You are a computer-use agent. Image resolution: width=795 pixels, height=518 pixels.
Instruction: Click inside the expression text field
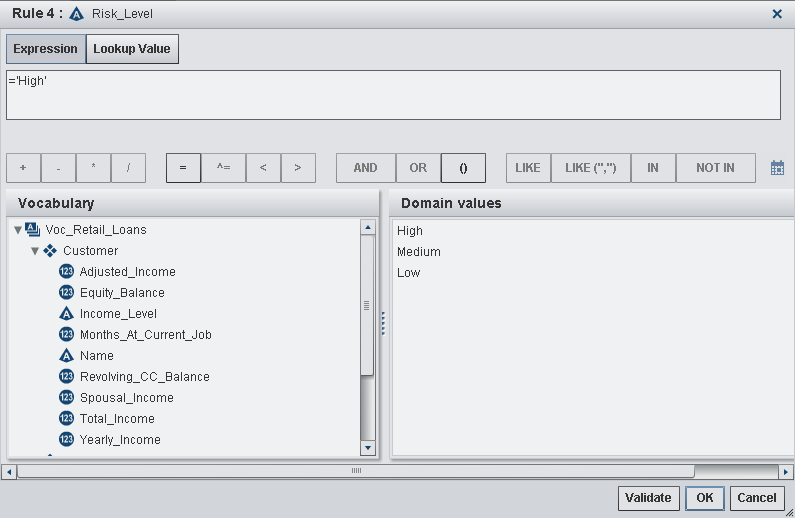[392, 96]
